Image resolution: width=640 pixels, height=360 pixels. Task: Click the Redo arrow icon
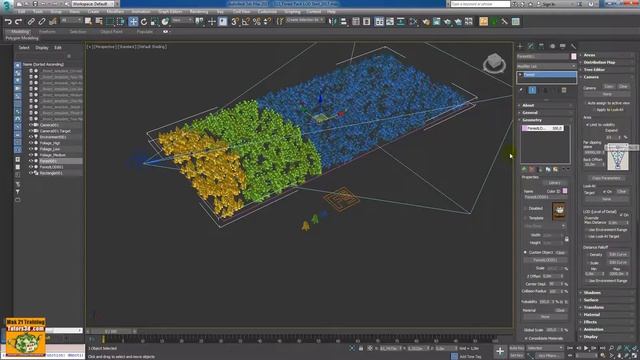point(18,22)
